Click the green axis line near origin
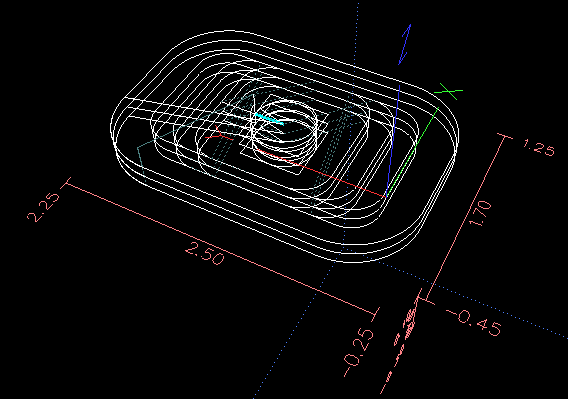Viewport: 568px width, 399px height. click(413, 152)
